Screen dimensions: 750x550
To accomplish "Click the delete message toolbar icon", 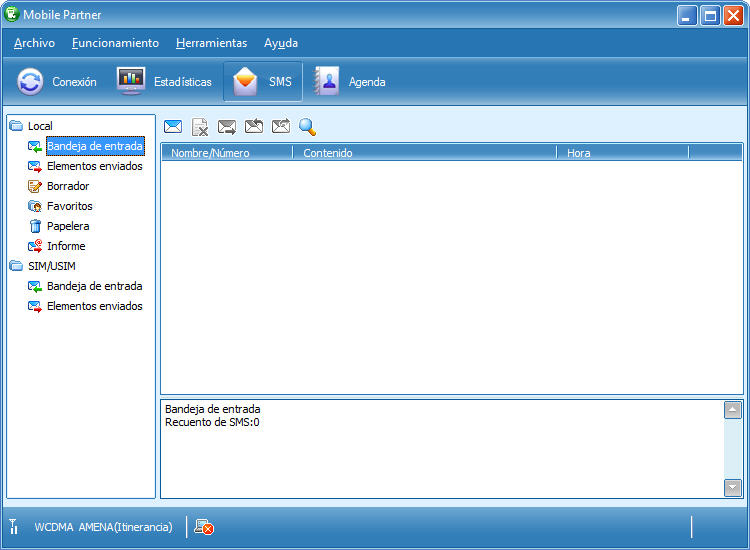I will (200, 127).
